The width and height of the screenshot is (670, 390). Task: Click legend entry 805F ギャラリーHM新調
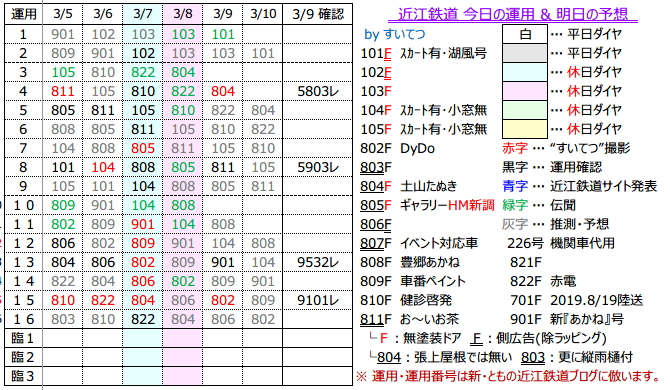[x=427, y=205]
